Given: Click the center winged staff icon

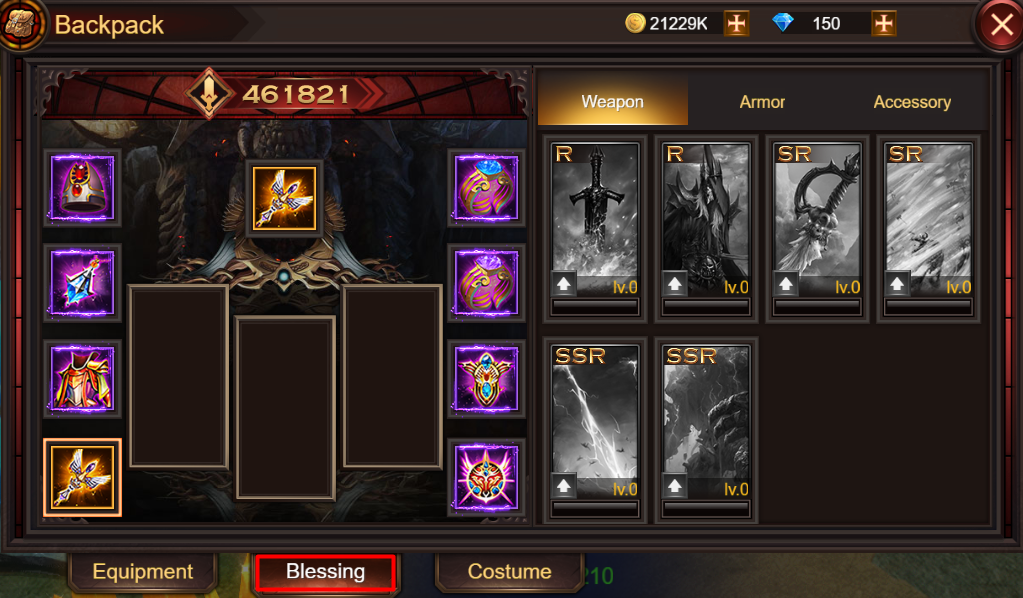Looking at the screenshot, I should [284, 198].
